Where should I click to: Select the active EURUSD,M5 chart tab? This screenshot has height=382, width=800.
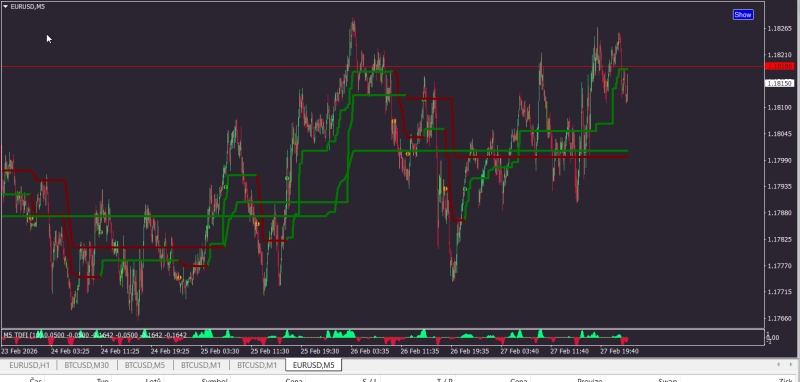point(314,365)
